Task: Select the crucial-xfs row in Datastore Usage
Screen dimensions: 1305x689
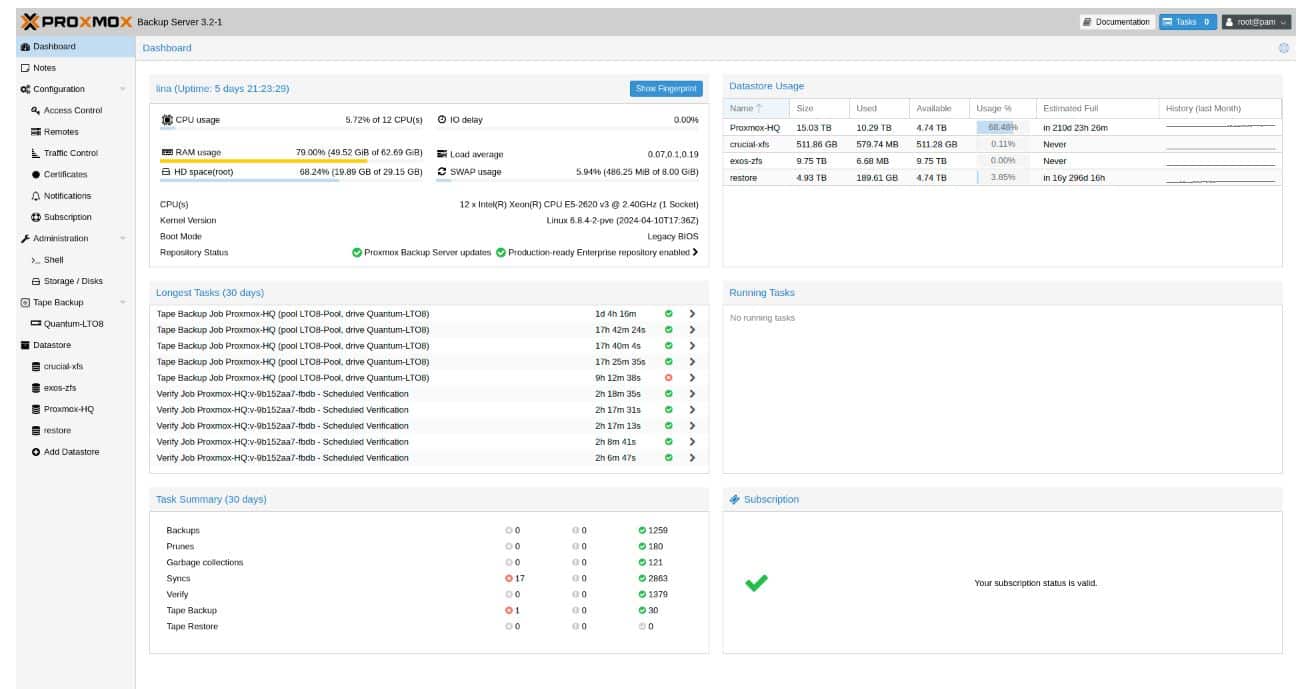Action: point(1002,144)
